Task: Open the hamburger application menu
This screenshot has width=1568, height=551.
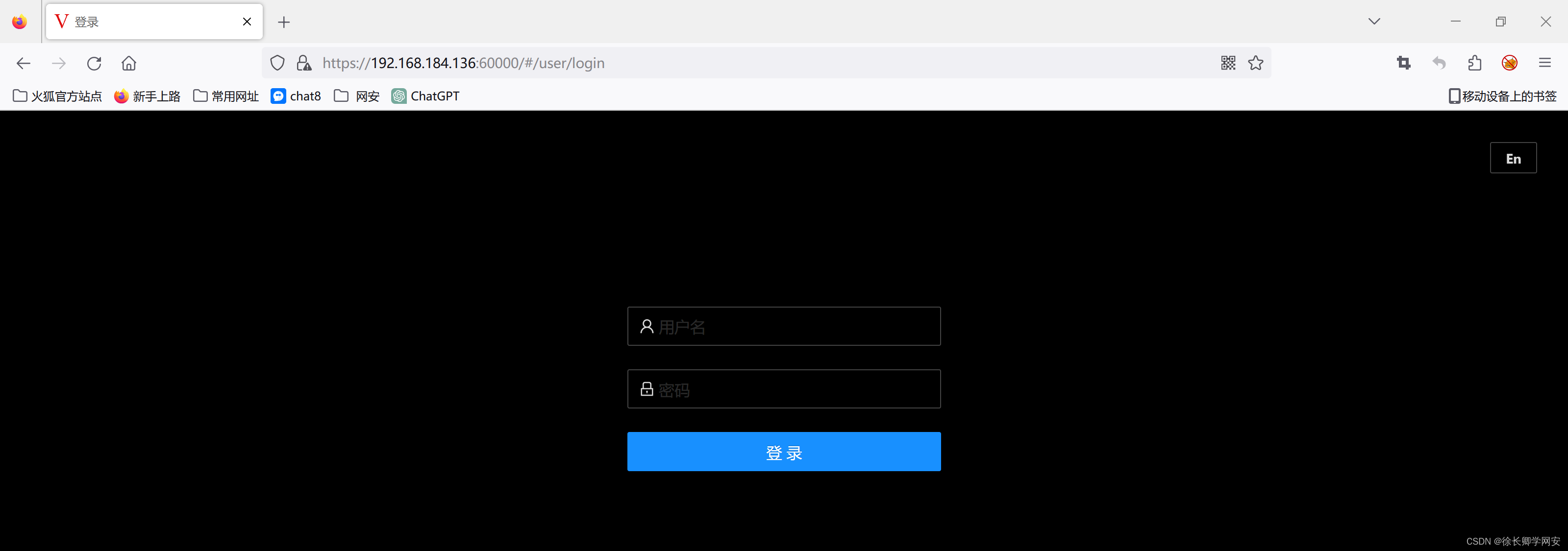Action: click(1545, 63)
